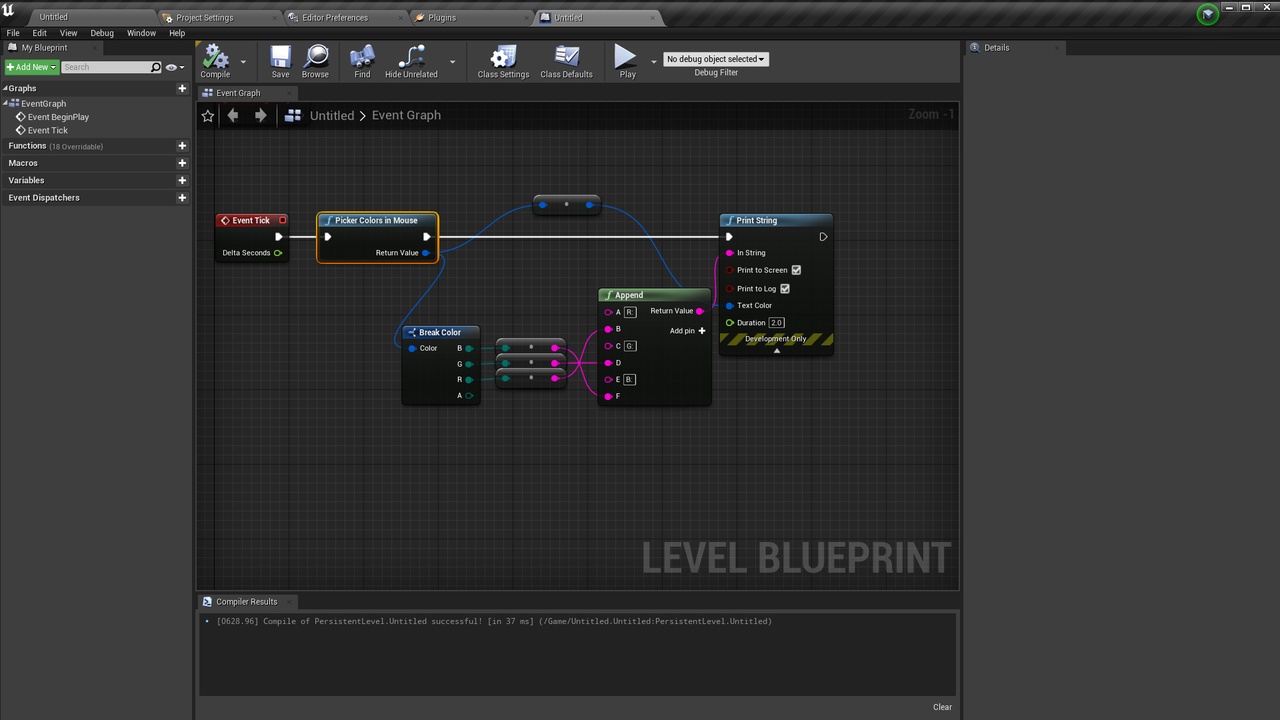This screenshot has width=1280, height=720.
Task: Edit the Duration value field on Print String
Action: 776,323
